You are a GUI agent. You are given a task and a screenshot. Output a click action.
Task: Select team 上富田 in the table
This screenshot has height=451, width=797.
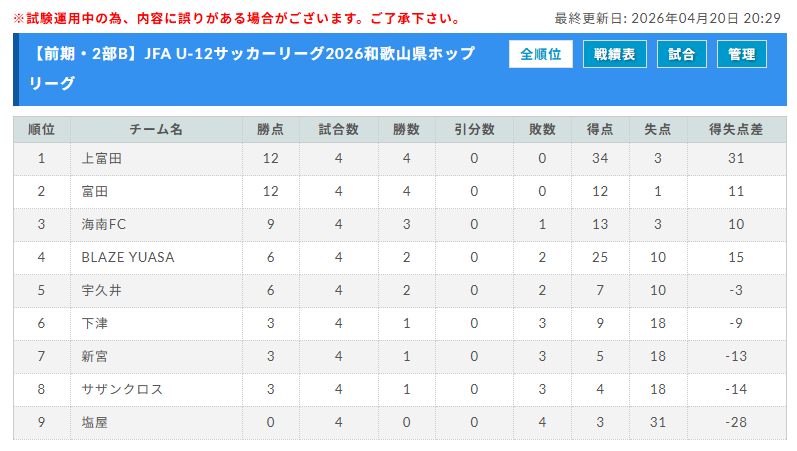[x=102, y=158]
